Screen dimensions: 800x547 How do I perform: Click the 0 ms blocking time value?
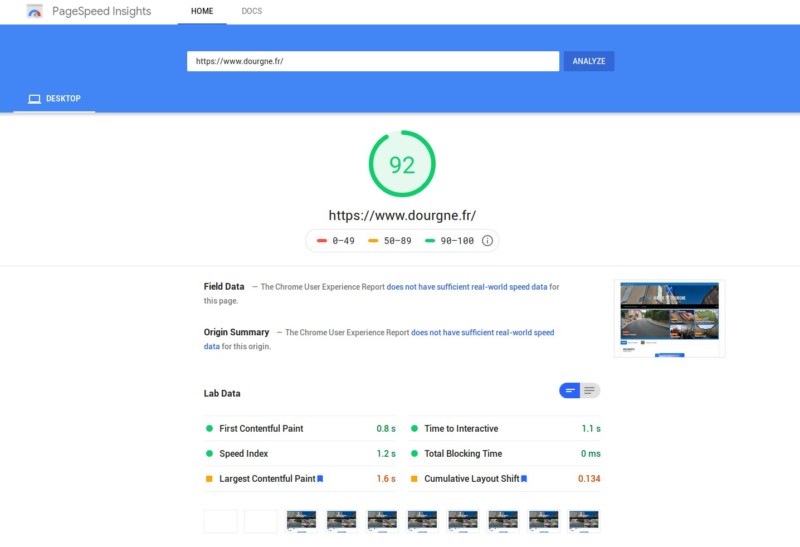coord(591,454)
